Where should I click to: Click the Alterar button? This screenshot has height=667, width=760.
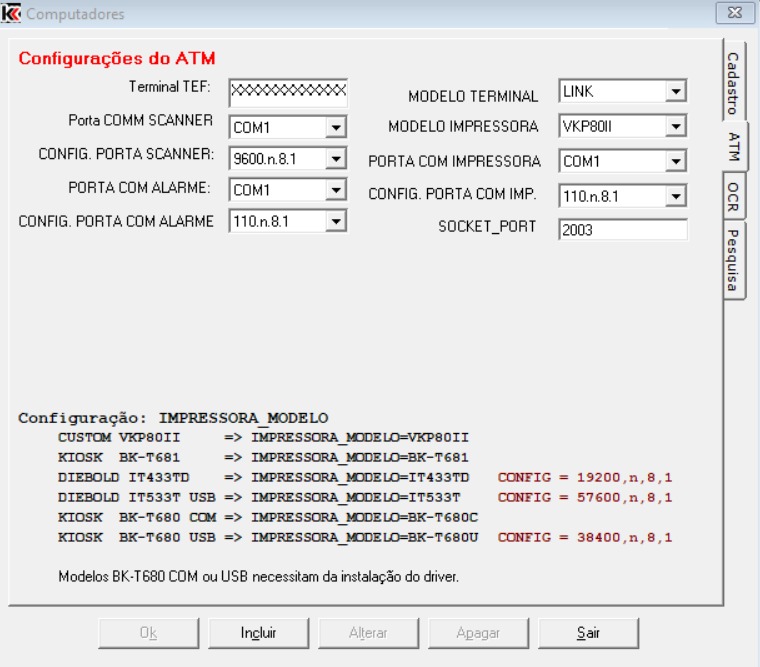click(368, 632)
